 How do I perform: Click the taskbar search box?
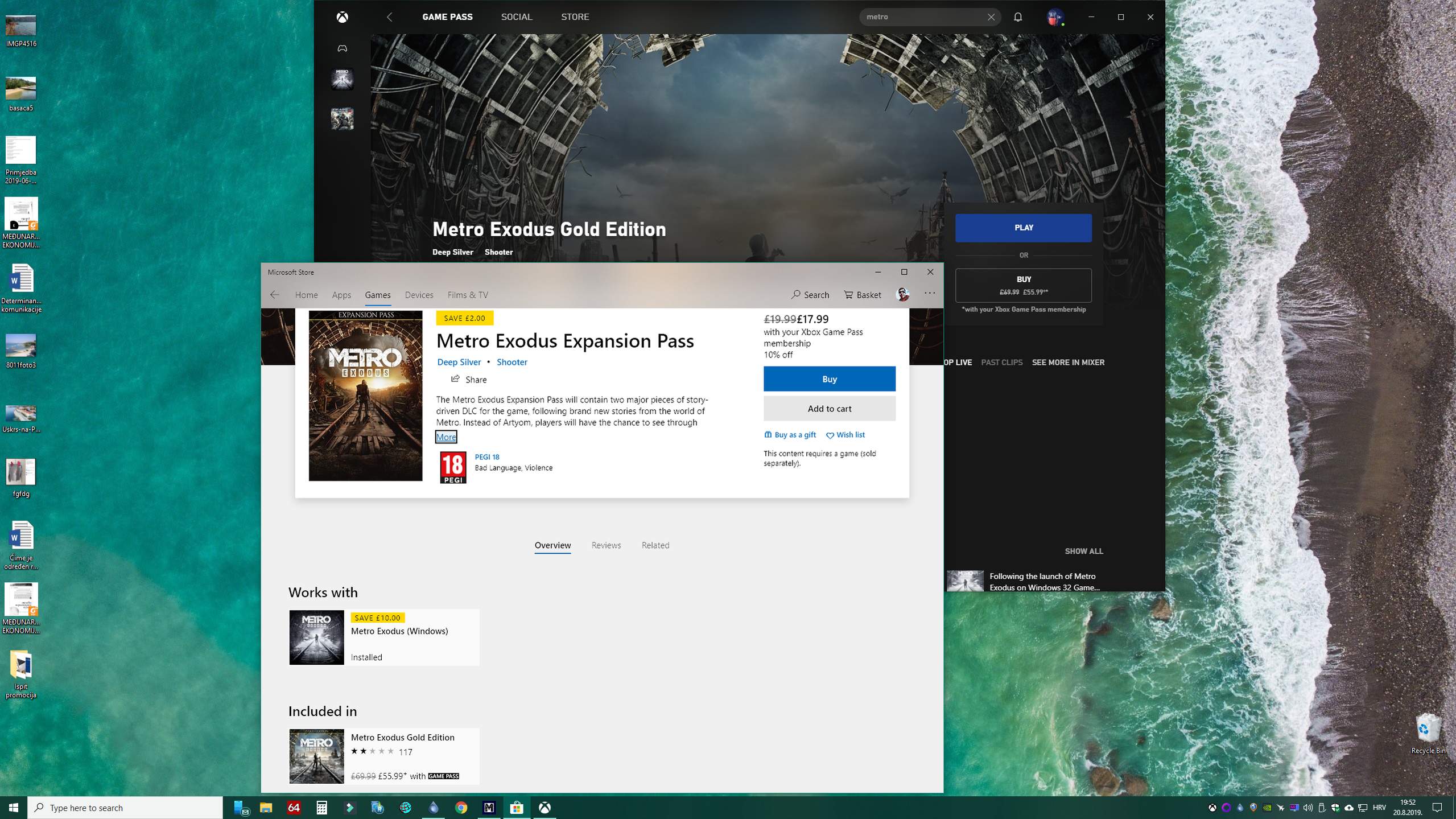125,808
